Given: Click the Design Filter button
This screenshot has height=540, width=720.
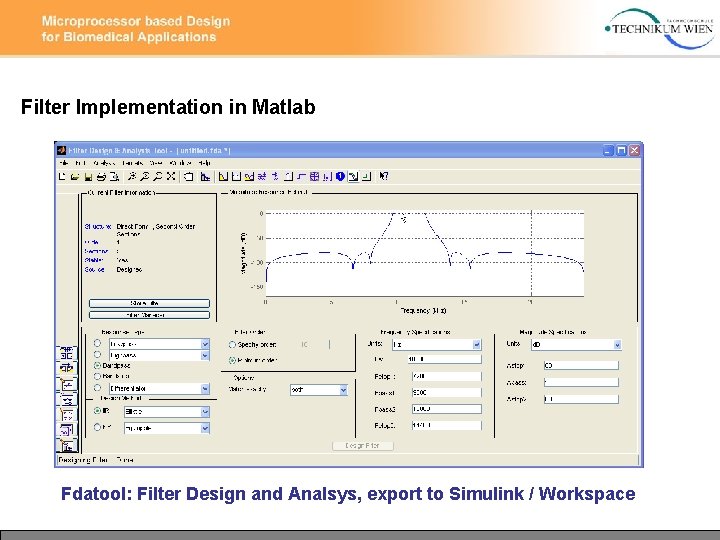Looking at the screenshot, I should [x=363, y=445].
